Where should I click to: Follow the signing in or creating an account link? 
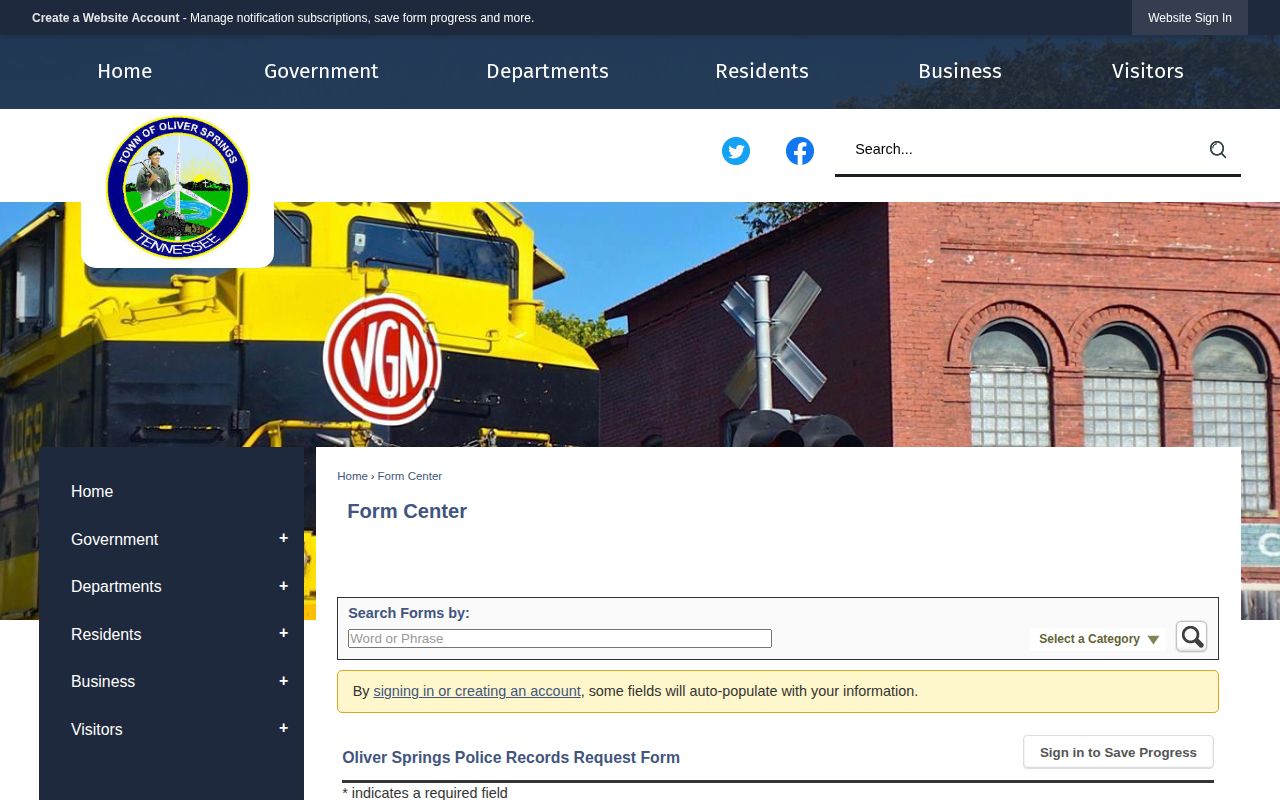click(x=477, y=691)
